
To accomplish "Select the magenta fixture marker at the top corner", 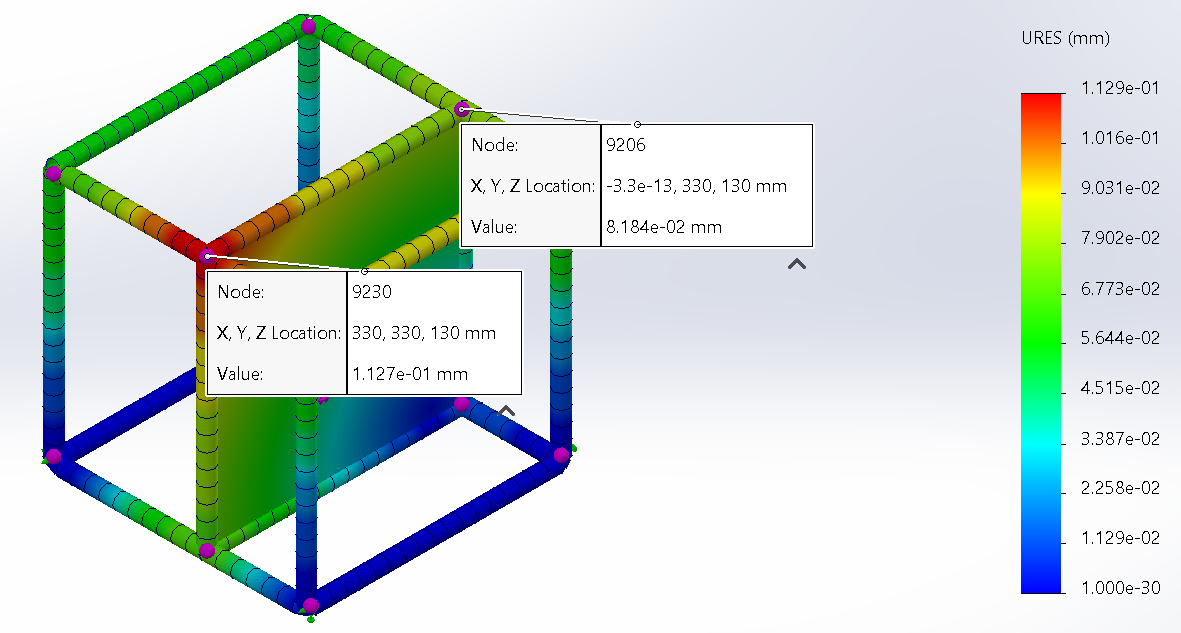I will tap(308, 26).
